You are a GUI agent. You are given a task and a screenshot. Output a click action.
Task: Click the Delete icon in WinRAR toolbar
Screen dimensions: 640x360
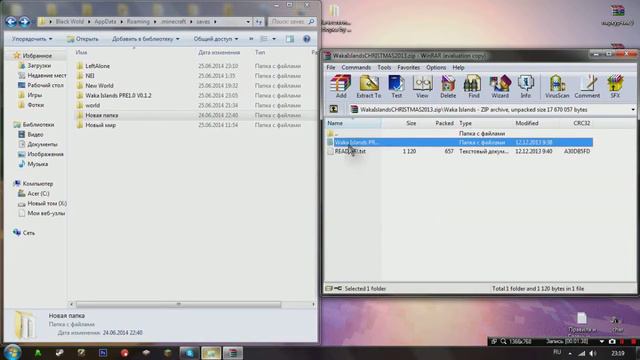(448, 87)
